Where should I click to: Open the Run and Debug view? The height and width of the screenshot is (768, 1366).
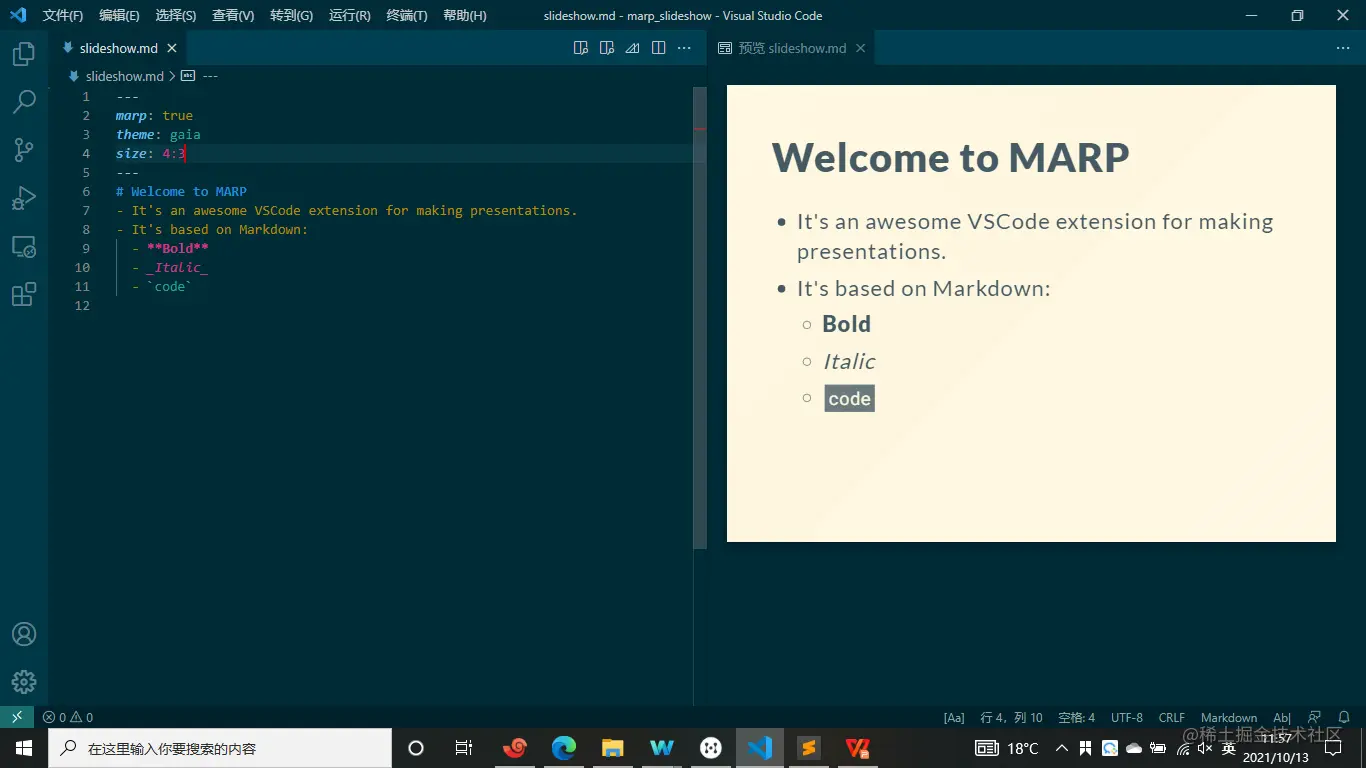pos(24,198)
